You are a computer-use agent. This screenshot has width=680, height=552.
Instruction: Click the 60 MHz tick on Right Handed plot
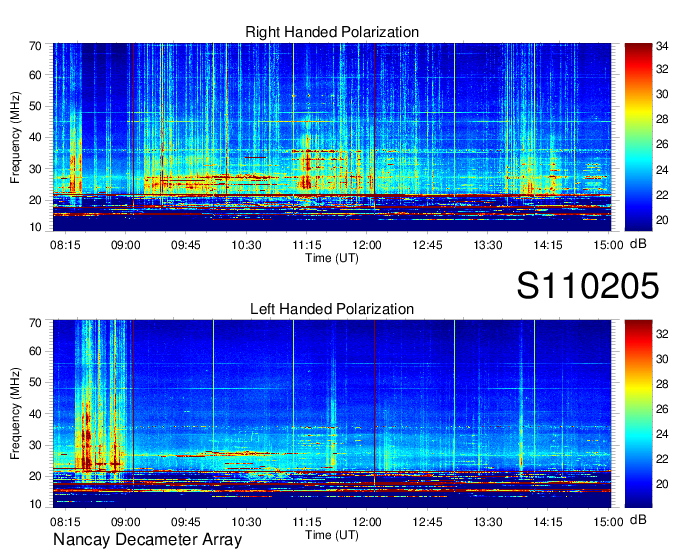pos(35,75)
